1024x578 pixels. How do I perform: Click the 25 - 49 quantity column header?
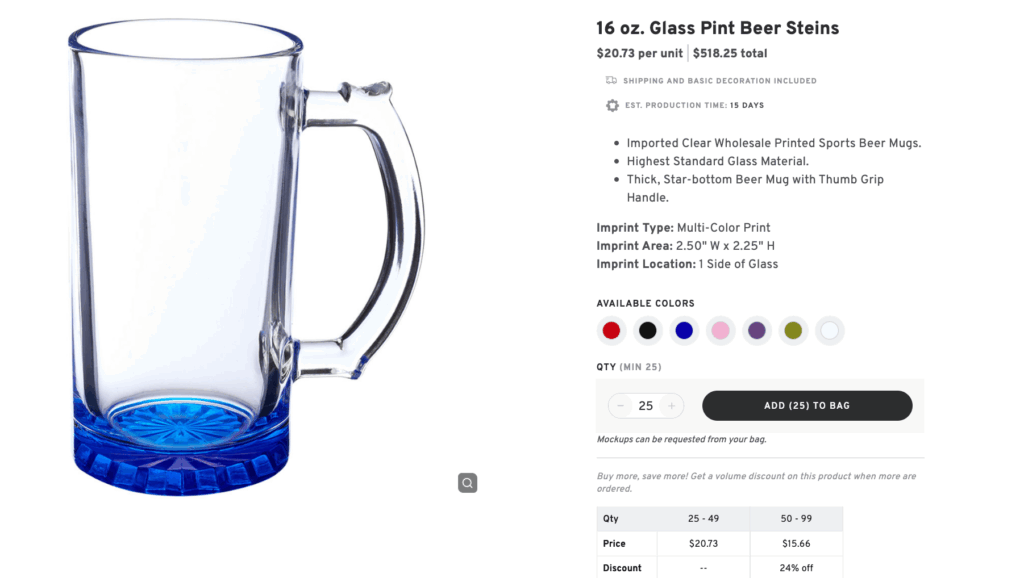(x=703, y=518)
